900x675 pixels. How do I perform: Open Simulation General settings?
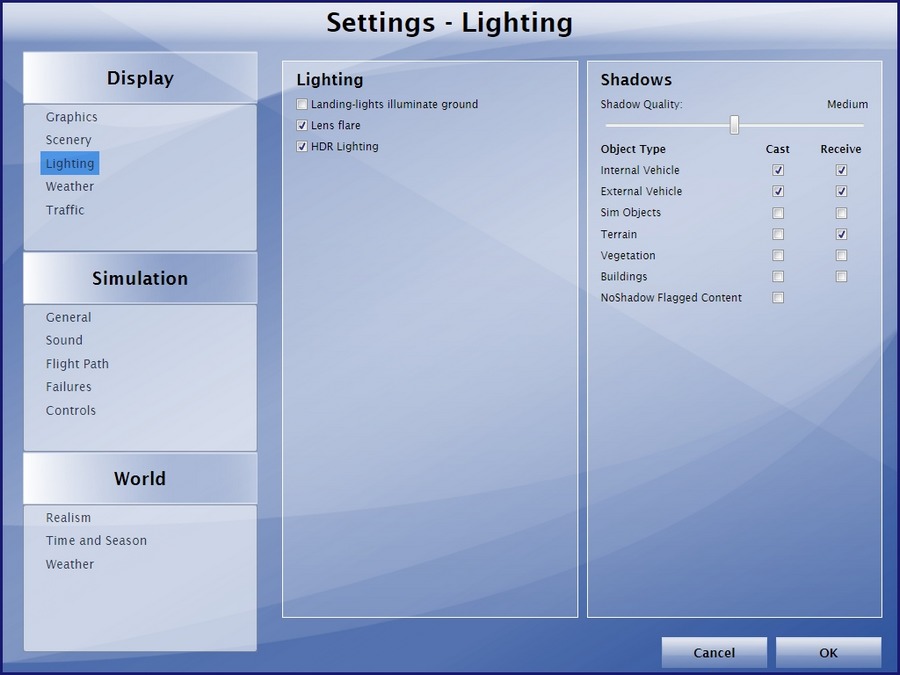click(68, 317)
